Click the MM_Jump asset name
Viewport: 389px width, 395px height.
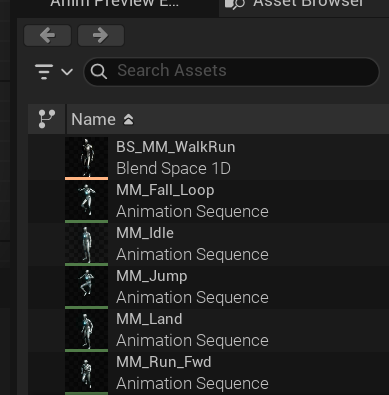(152, 276)
